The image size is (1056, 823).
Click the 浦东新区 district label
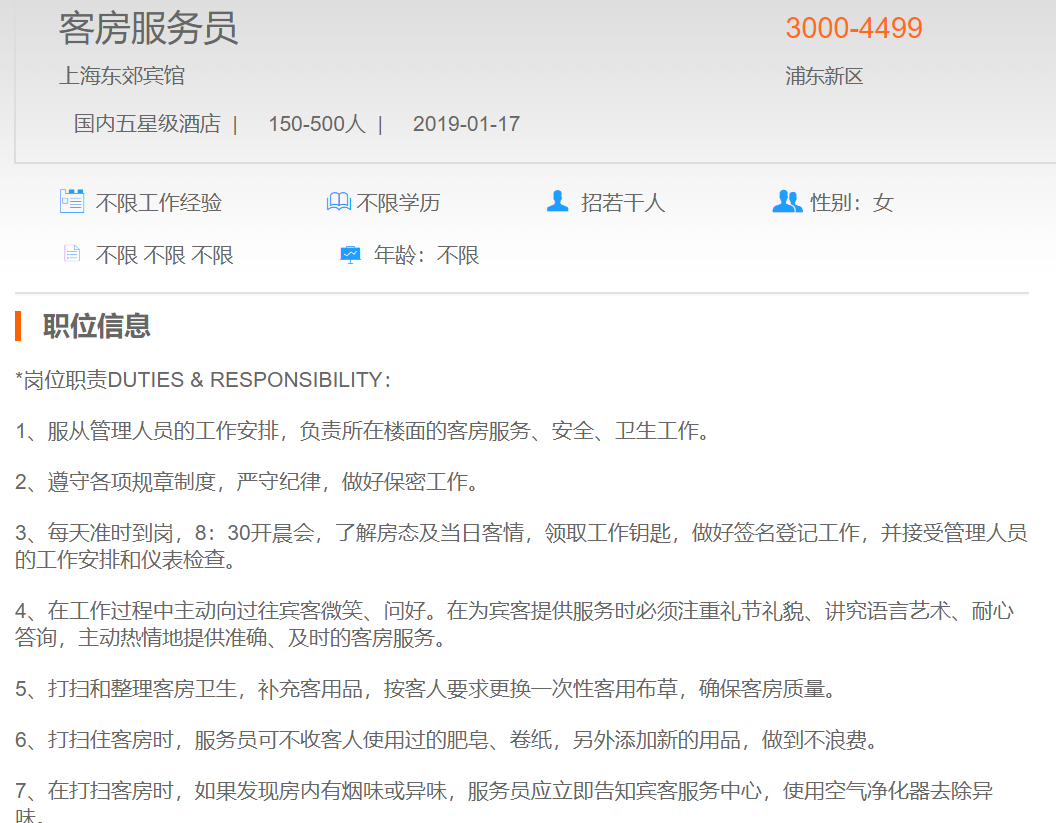tap(824, 76)
